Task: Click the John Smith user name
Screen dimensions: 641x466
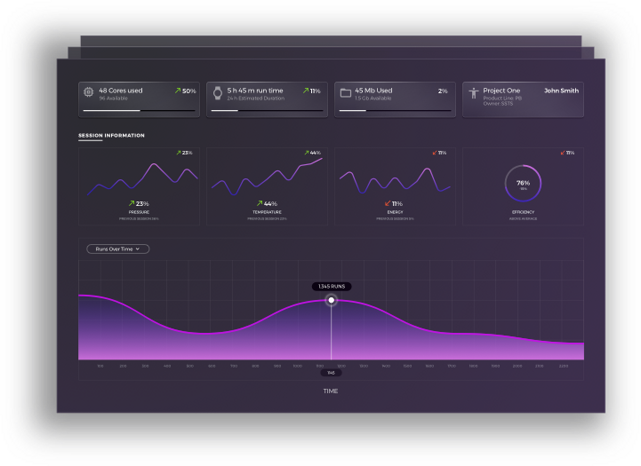Action: pos(560,90)
